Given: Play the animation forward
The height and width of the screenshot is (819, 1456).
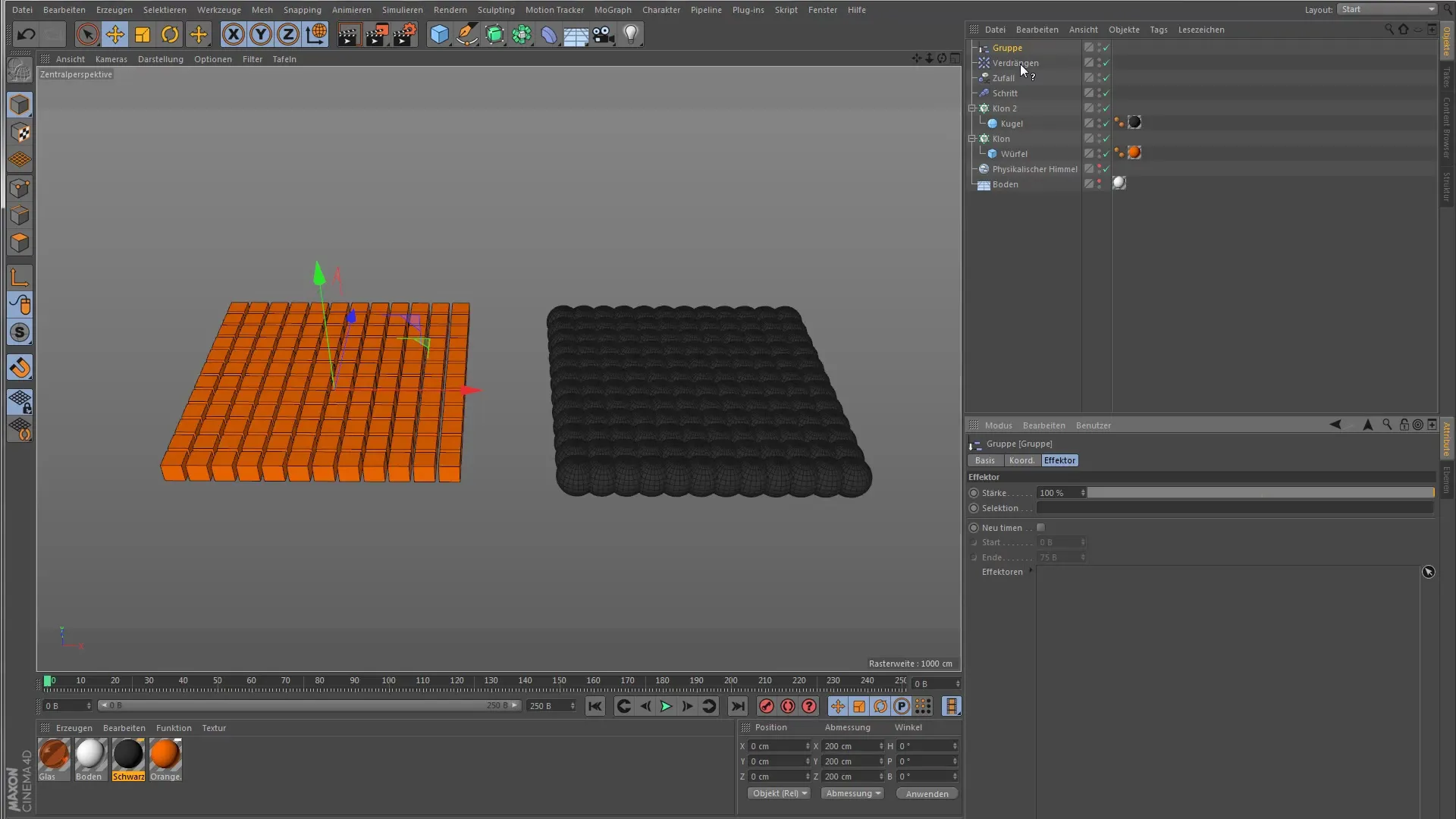Looking at the screenshot, I should (x=666, y=706).
